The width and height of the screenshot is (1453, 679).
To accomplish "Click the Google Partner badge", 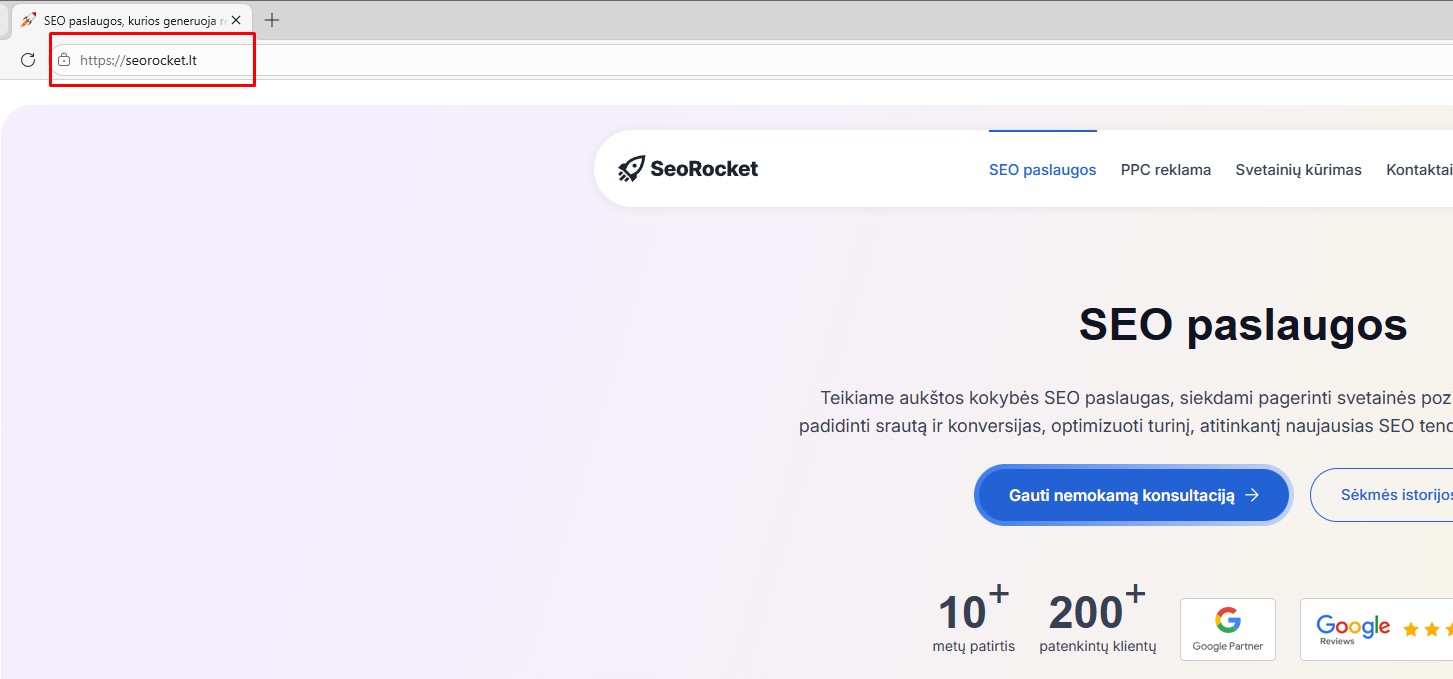I will pyautogui.click(x=1227, y=629).
